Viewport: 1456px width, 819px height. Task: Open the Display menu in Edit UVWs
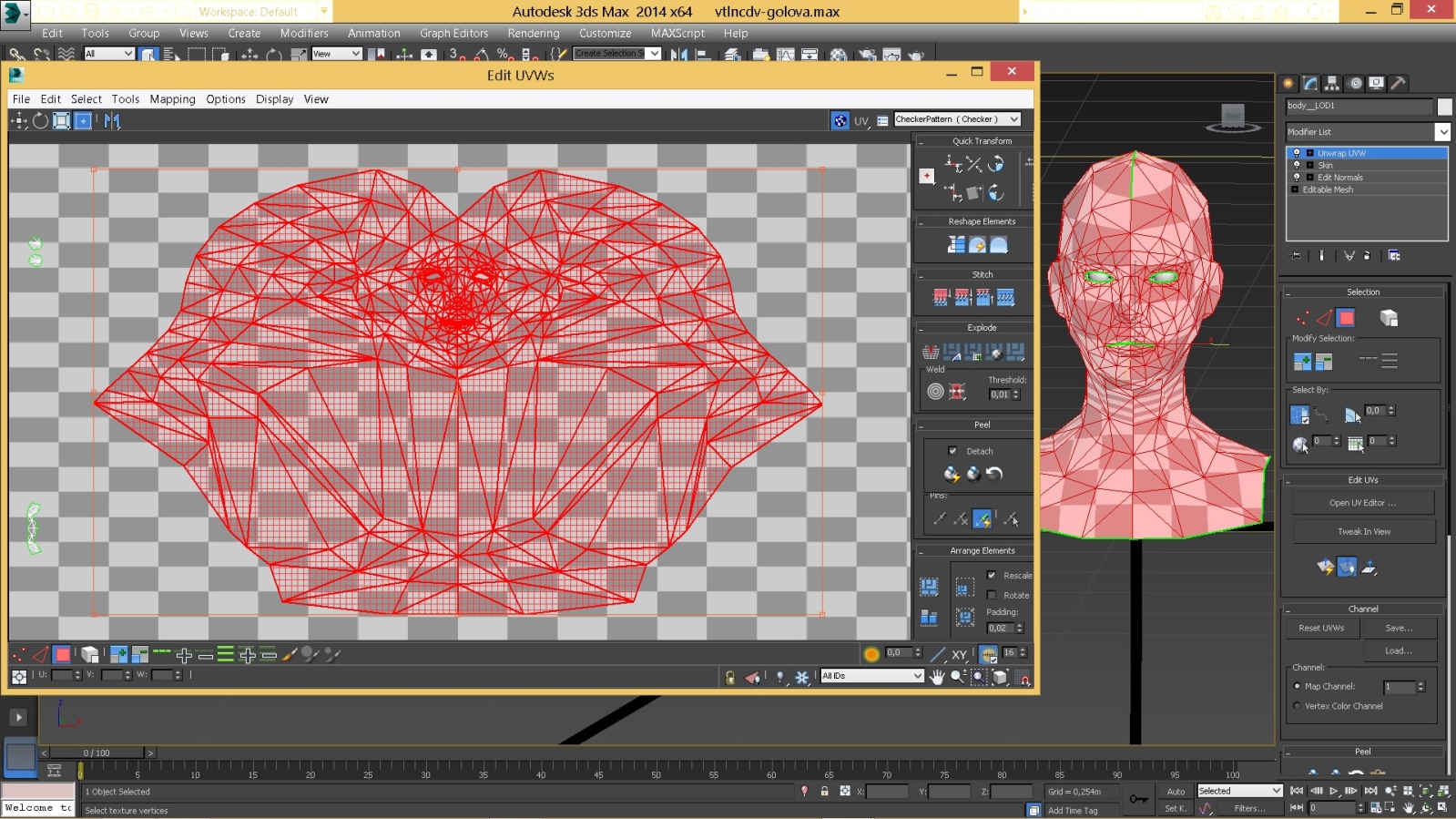(x=274, y=99)
